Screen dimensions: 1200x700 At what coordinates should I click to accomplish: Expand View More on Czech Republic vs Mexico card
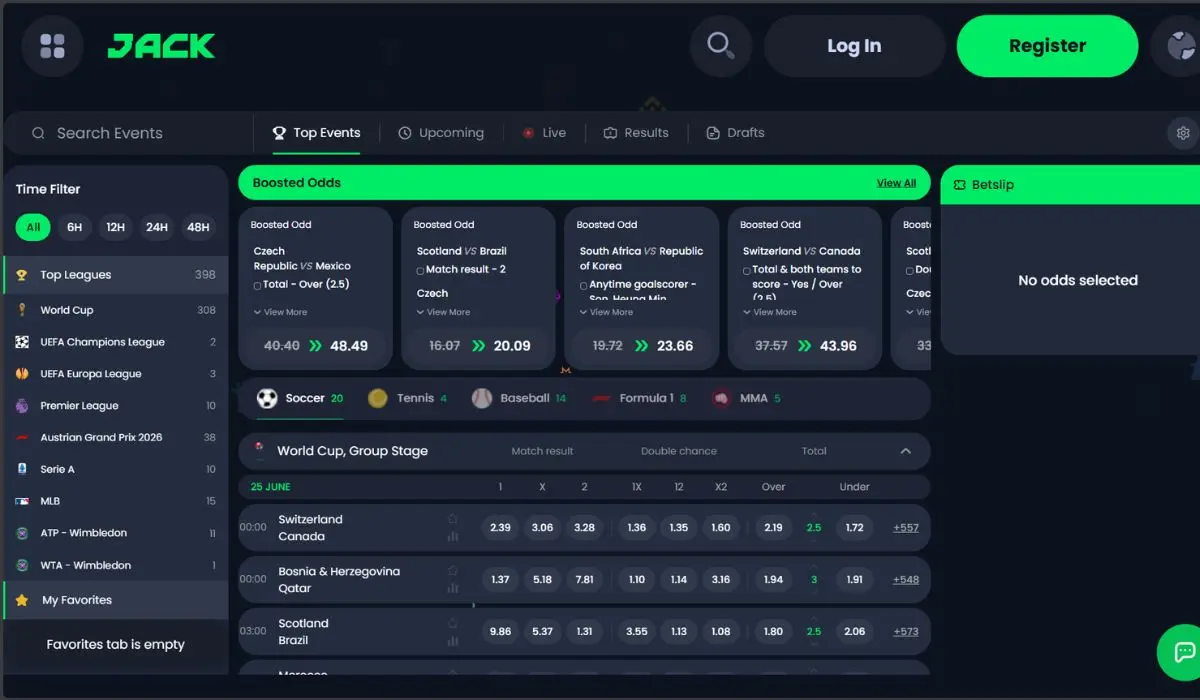[x=281, y=312]
